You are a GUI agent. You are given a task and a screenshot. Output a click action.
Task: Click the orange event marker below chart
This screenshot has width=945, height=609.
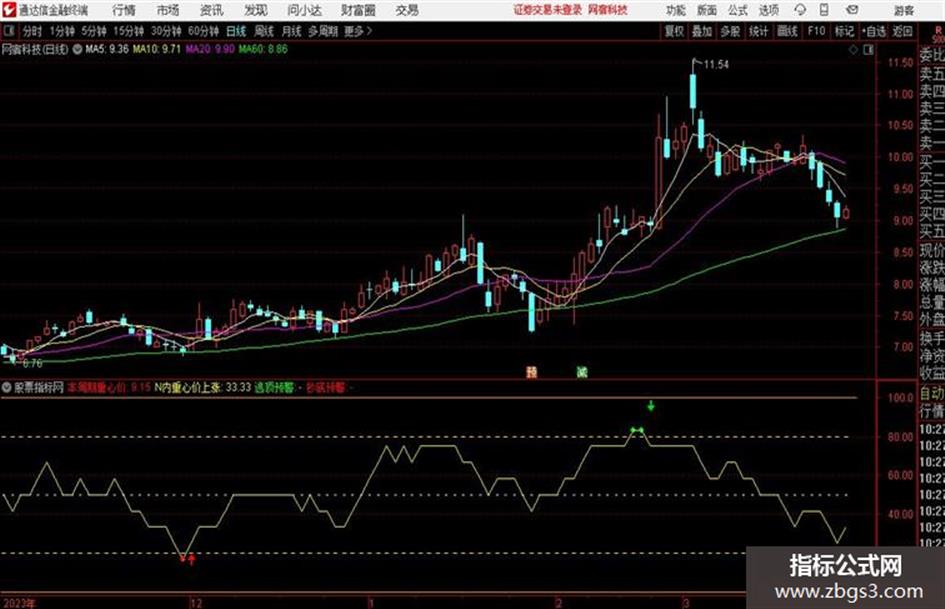(531, 372)
